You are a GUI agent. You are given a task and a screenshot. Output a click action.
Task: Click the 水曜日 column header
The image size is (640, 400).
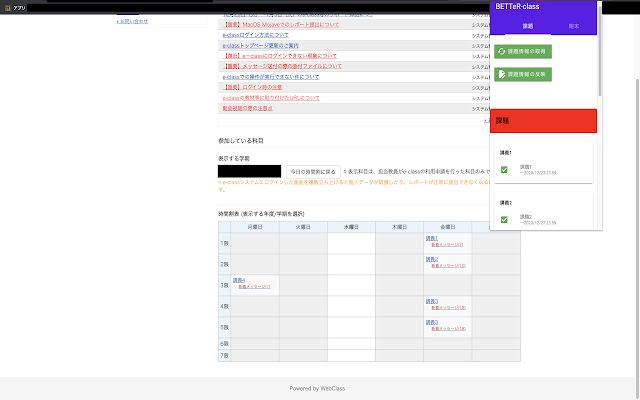tap(351, 227)
